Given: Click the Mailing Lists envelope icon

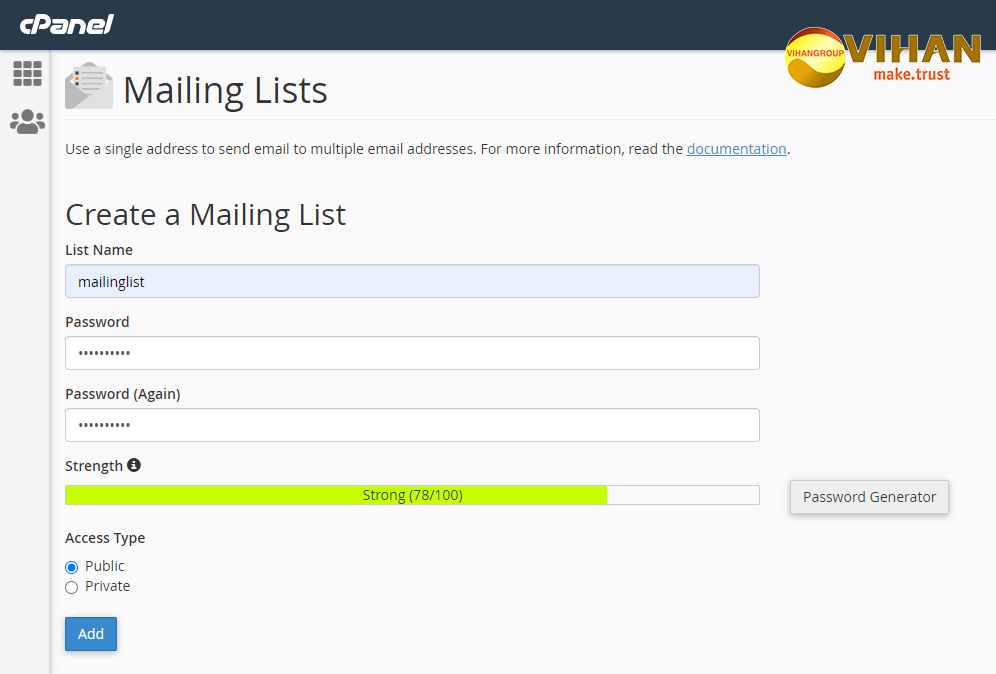Looking at the screenshot, I should [88, 87].
